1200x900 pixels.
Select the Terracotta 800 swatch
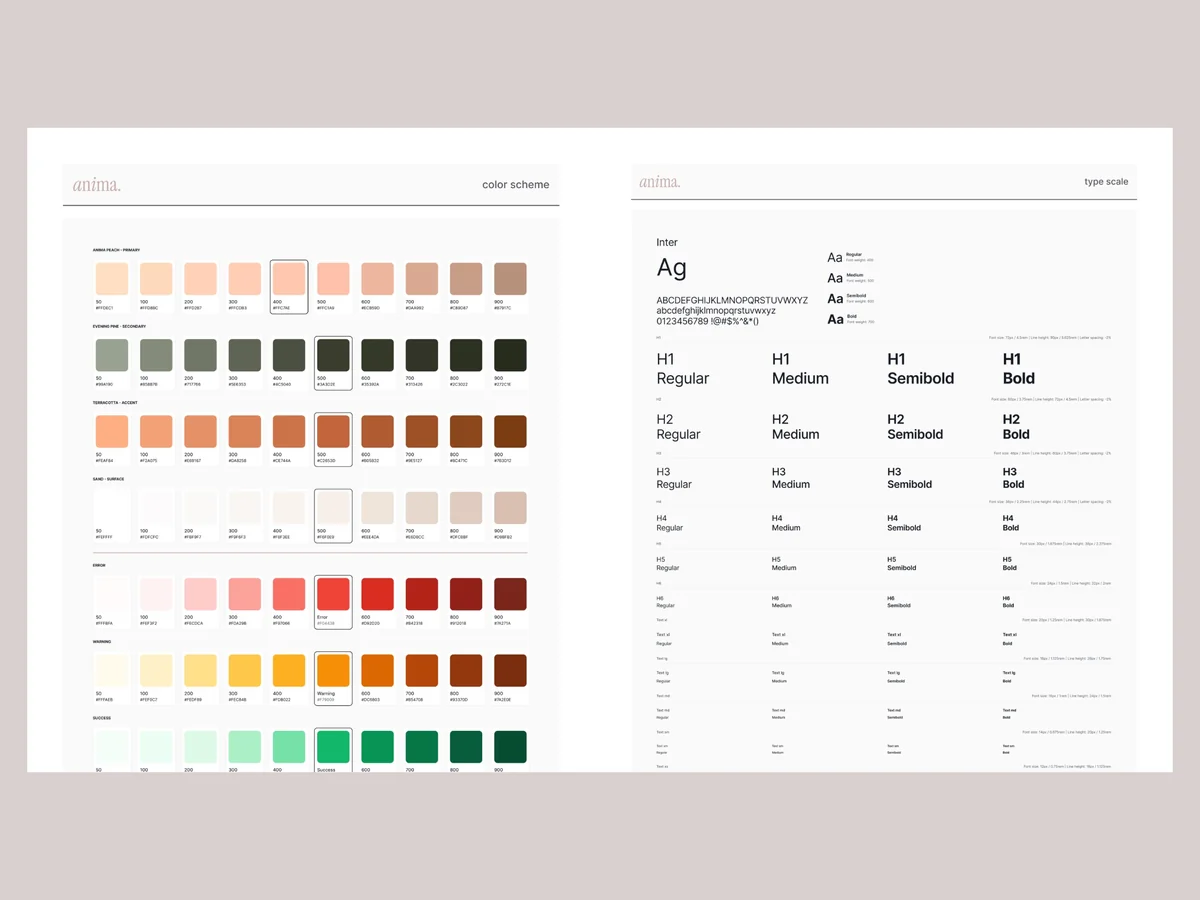click(466, 431)
